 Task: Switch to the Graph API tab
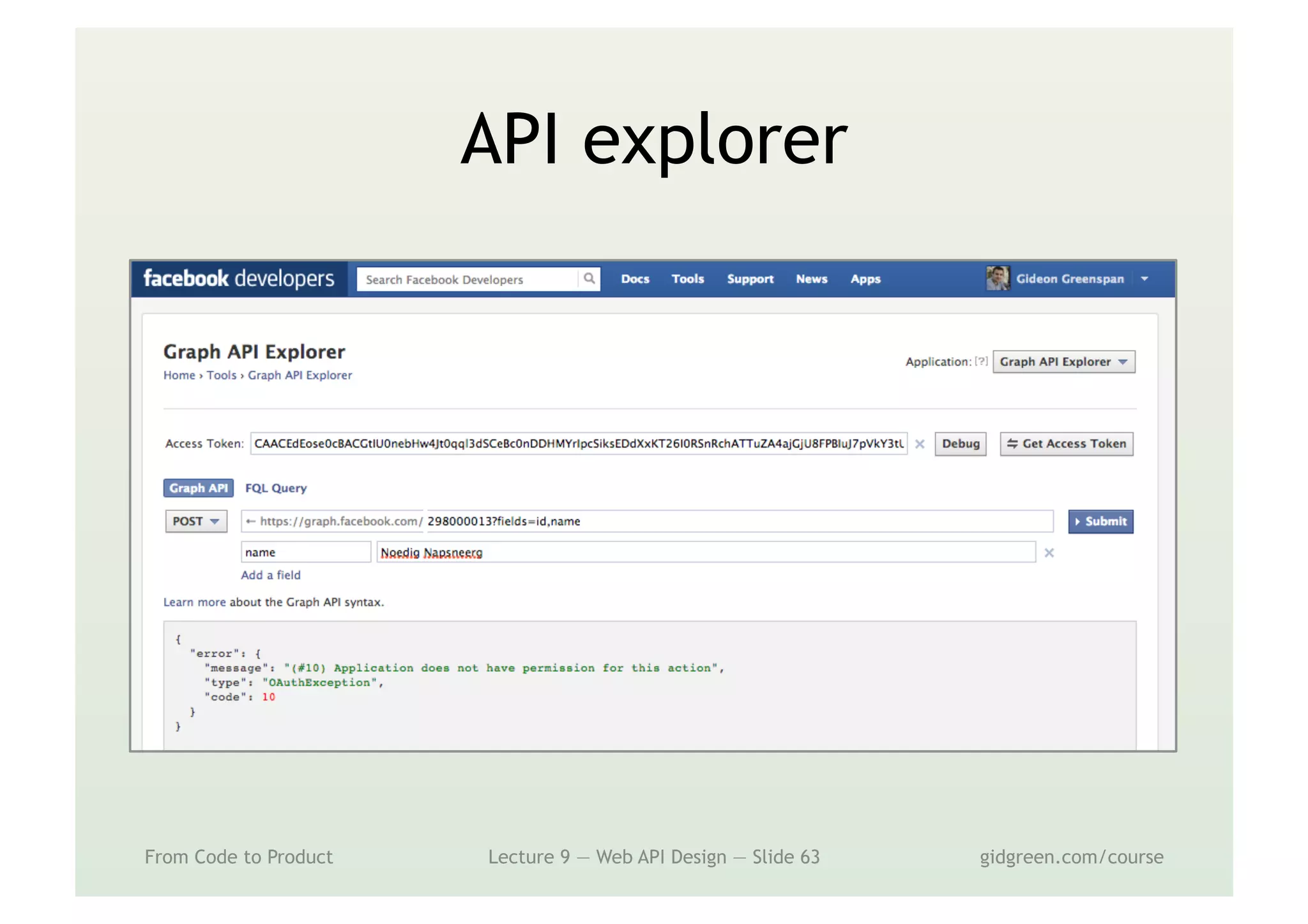[x=198, y=488]
